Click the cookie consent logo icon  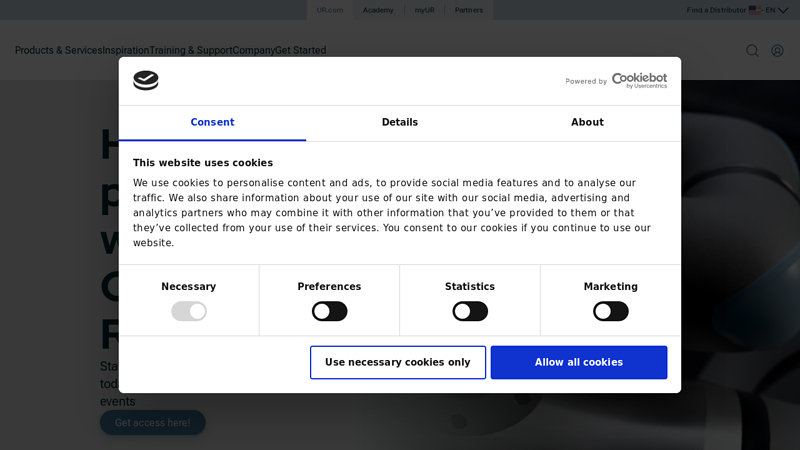146,81
